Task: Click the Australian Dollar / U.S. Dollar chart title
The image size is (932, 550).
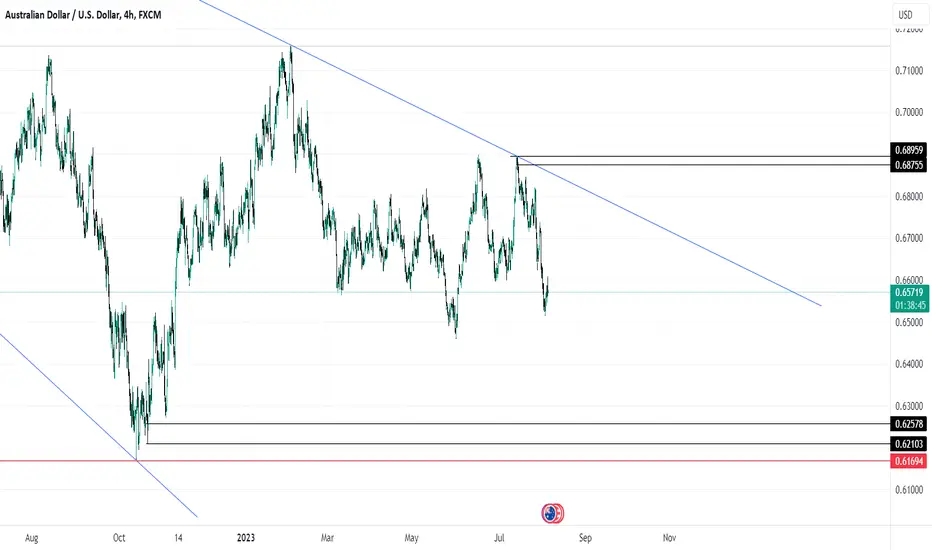Action: pos(83,15)
